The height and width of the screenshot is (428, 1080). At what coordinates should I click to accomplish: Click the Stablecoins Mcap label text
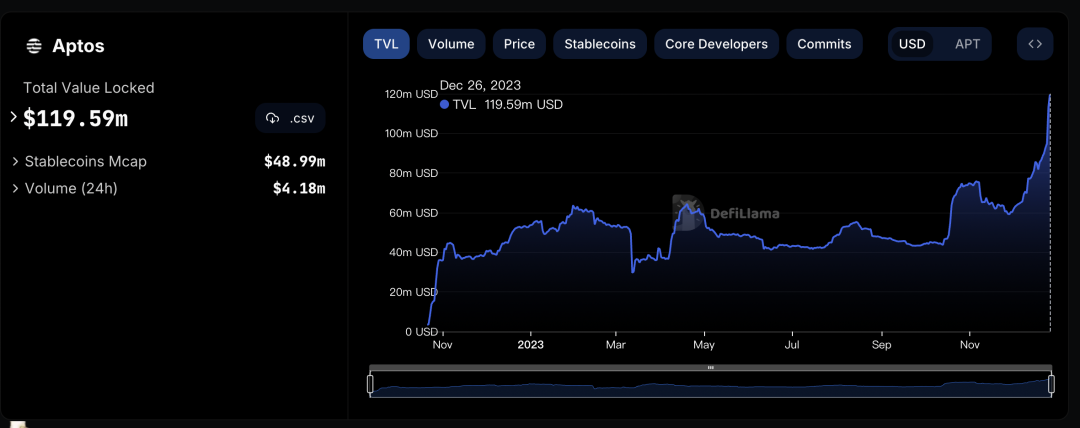click(85, 161)
